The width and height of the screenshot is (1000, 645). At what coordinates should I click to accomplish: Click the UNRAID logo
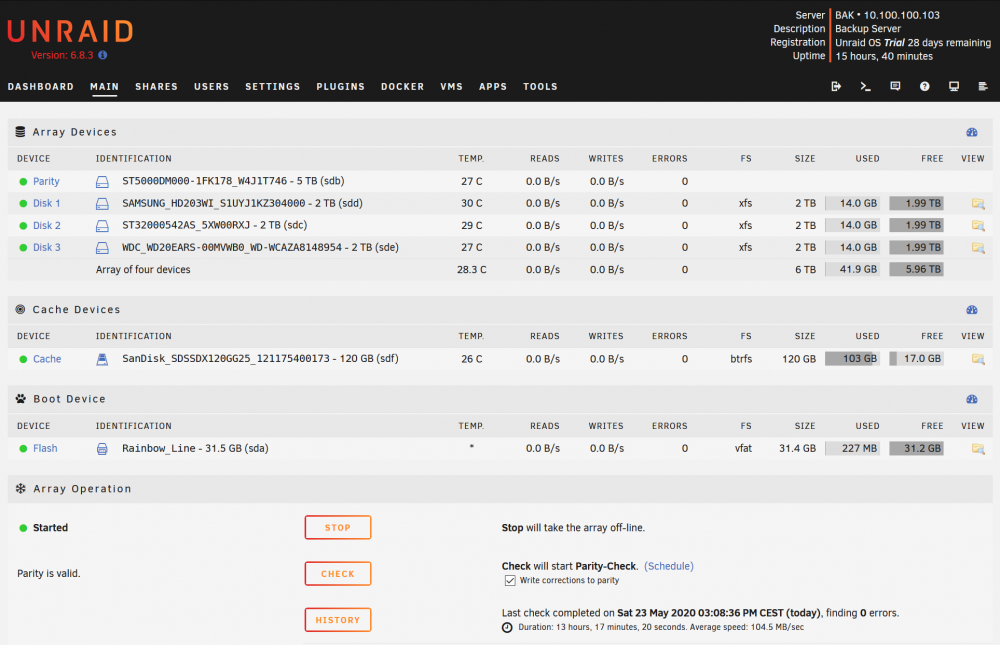coord(70,31)
